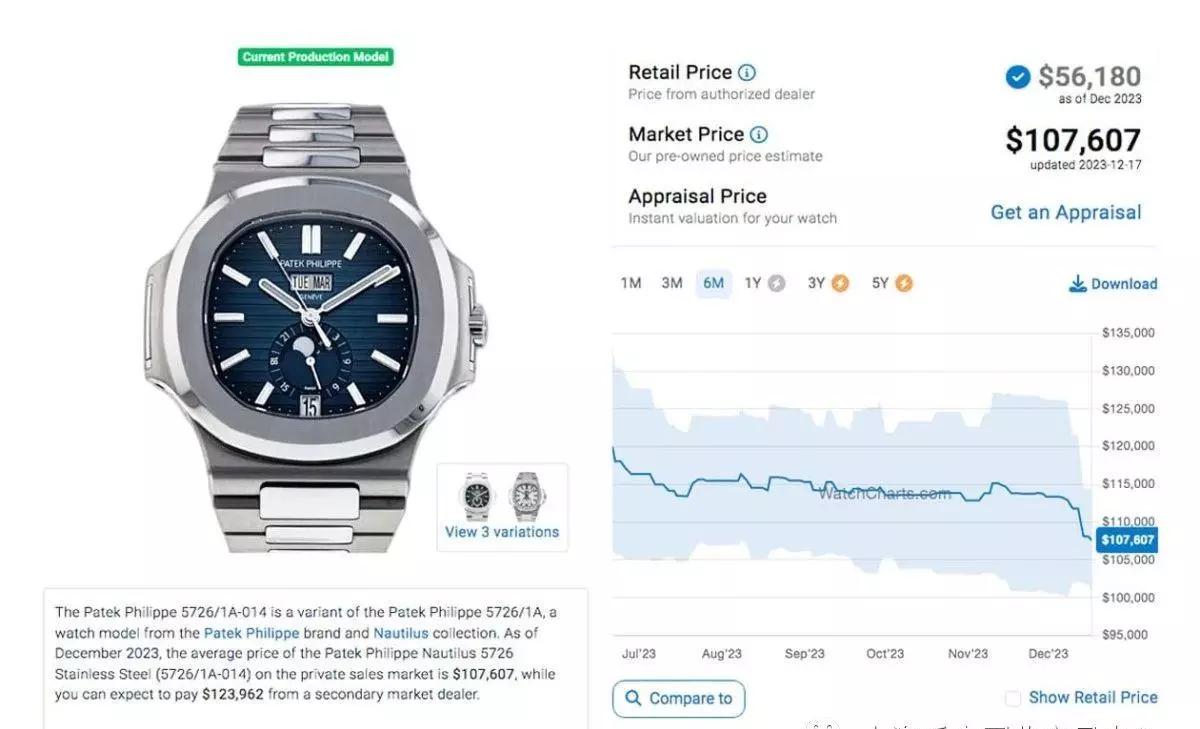Image resolution: width=1200 pixels, height=729 pixels.
Task: Click the Market Price info icon
Action: click(759, 135)
